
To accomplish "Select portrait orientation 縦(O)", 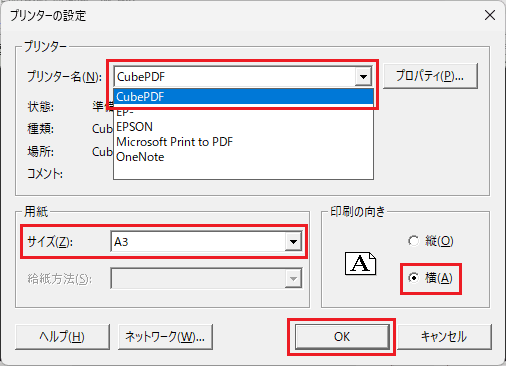I will click(431, 241).
